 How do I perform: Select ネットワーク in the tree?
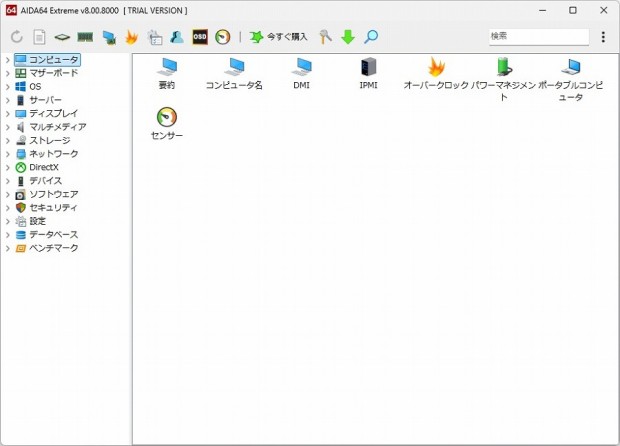(47, 154)
